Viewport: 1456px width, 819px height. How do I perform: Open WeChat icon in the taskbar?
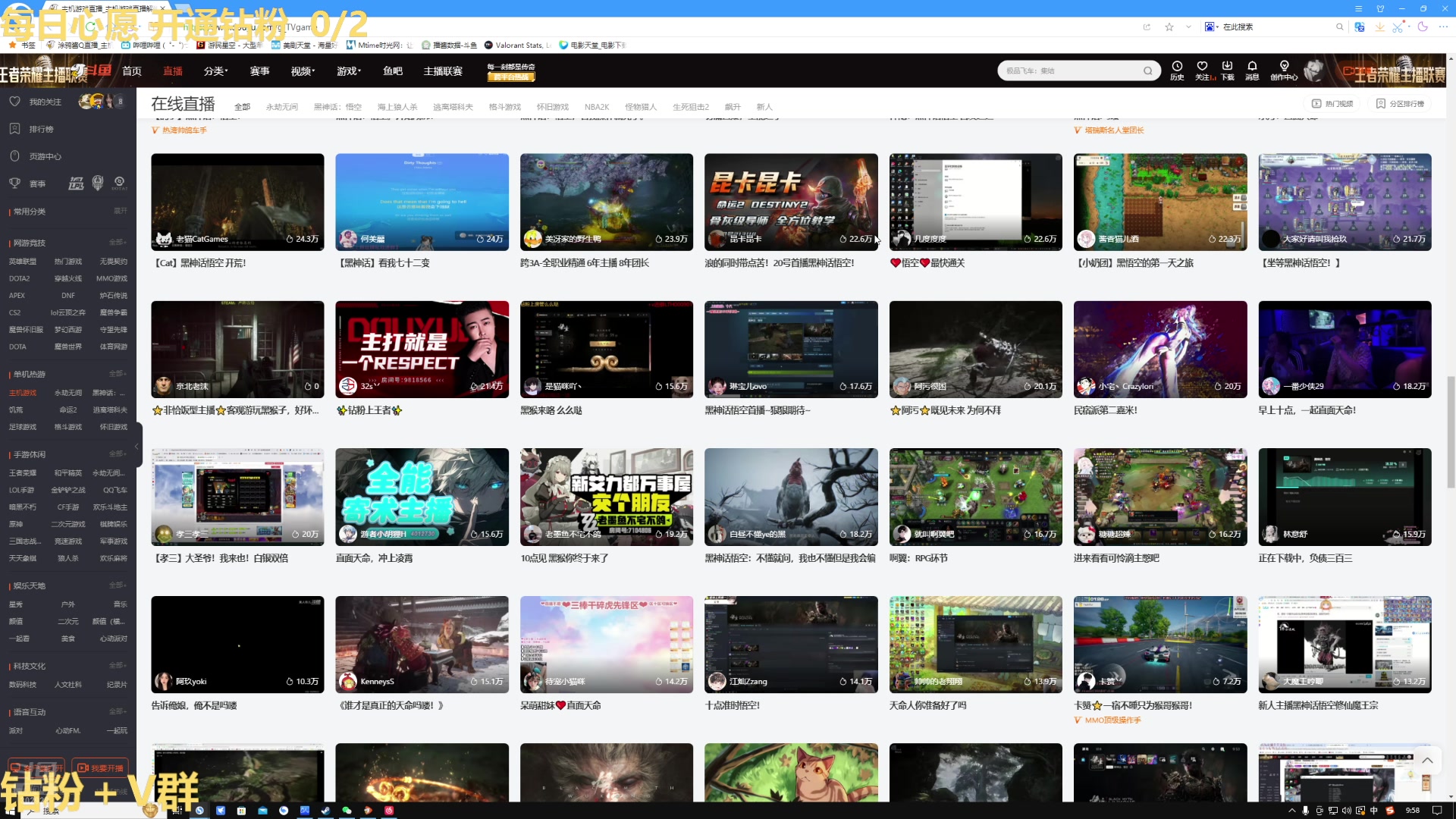pos(347,810)
